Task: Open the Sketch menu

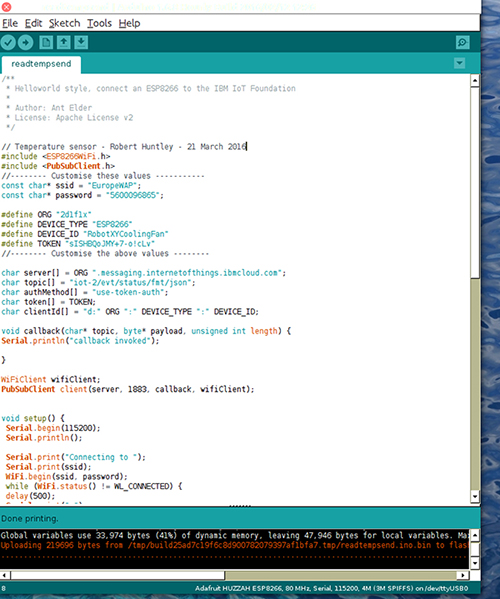Action: [65, 23]
